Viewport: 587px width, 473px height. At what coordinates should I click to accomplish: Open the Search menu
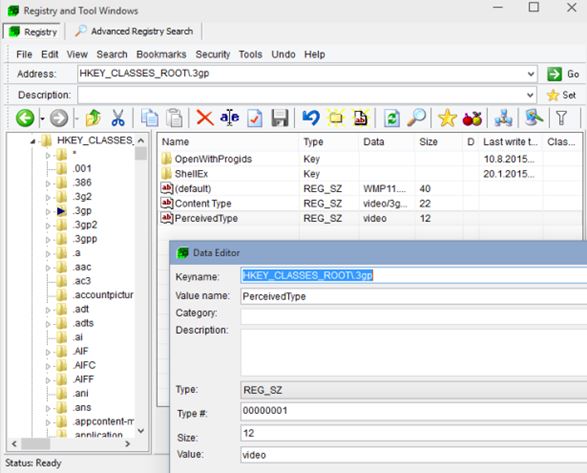coord(112,55)
